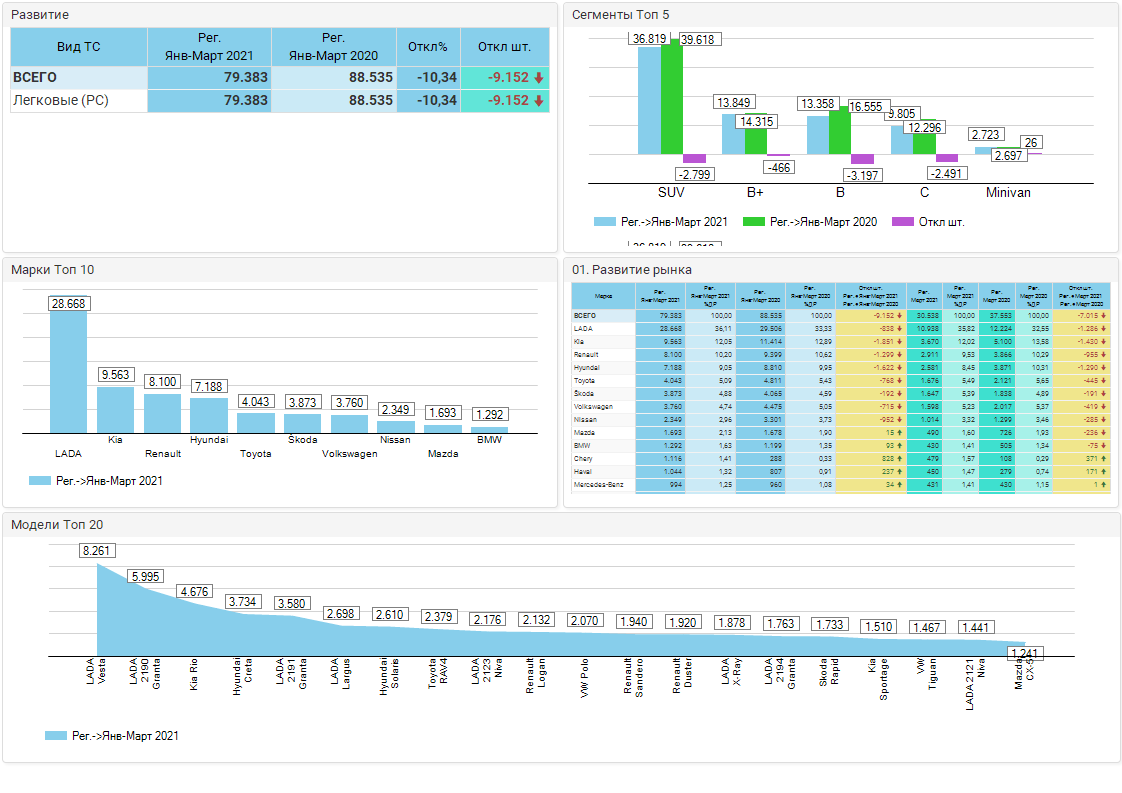
Task: Click the Вид ТС column header
Action: click(78, 47)
